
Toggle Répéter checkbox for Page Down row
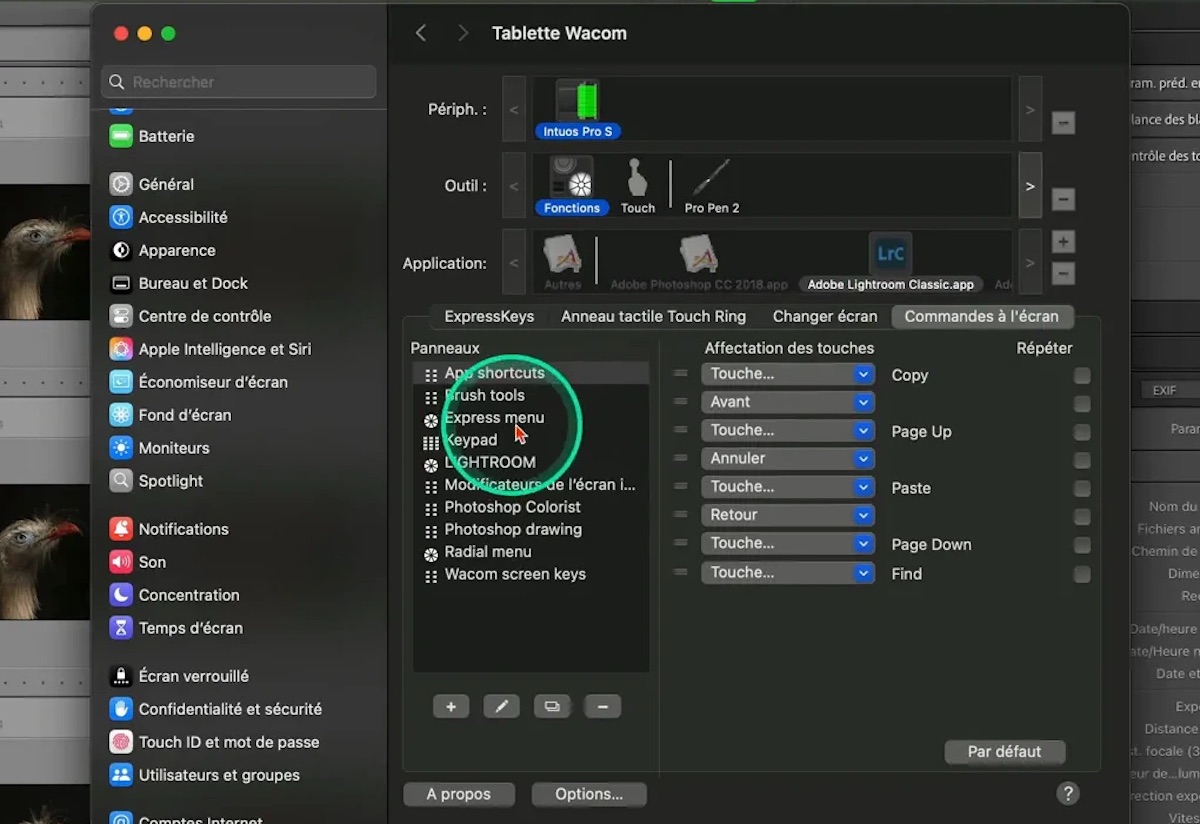pyautogui.click(x=1081, y=545)
